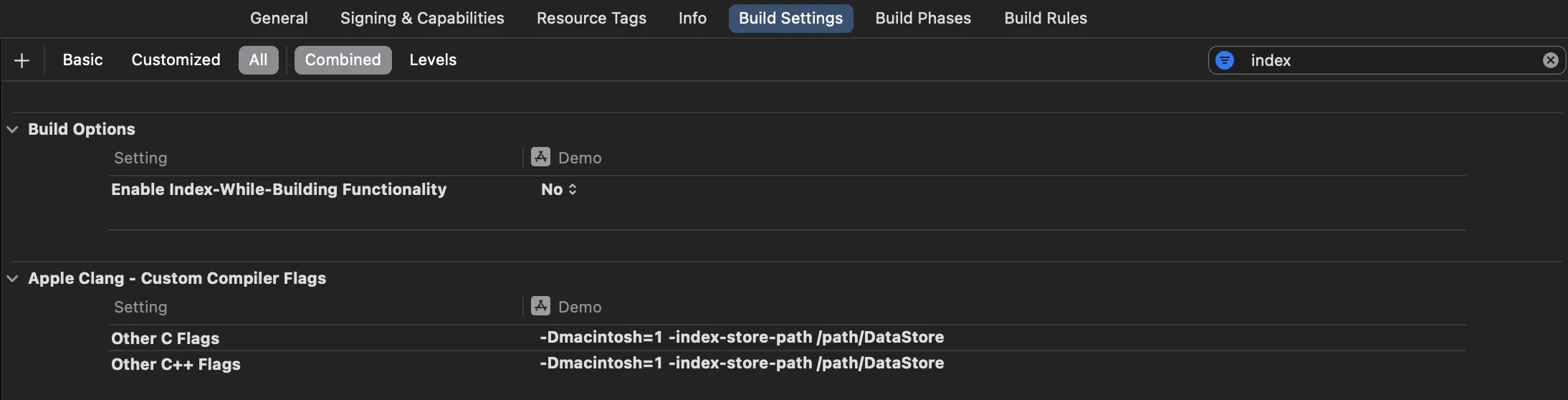Open Enable Index-While-Building No dropdown

point(558,189)
